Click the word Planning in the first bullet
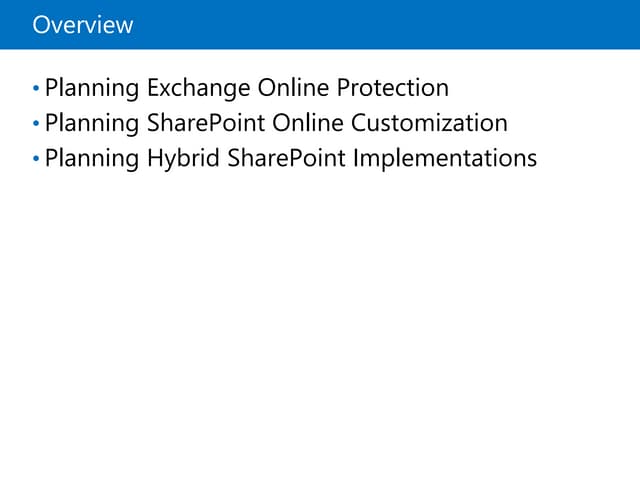Screen dimensions: 640x480 point(92,89)
